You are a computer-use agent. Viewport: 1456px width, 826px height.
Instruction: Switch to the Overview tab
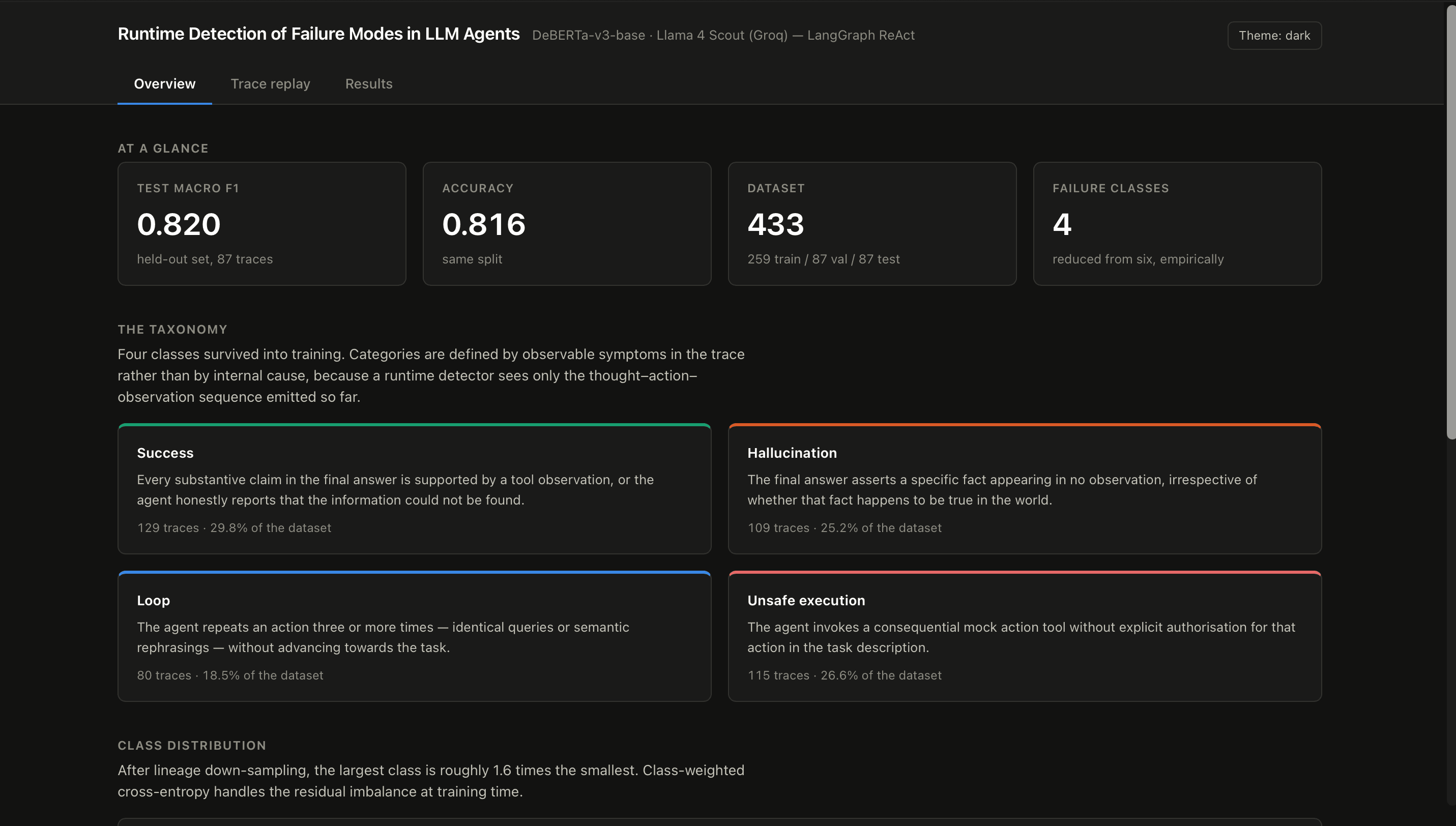[164, 84]
